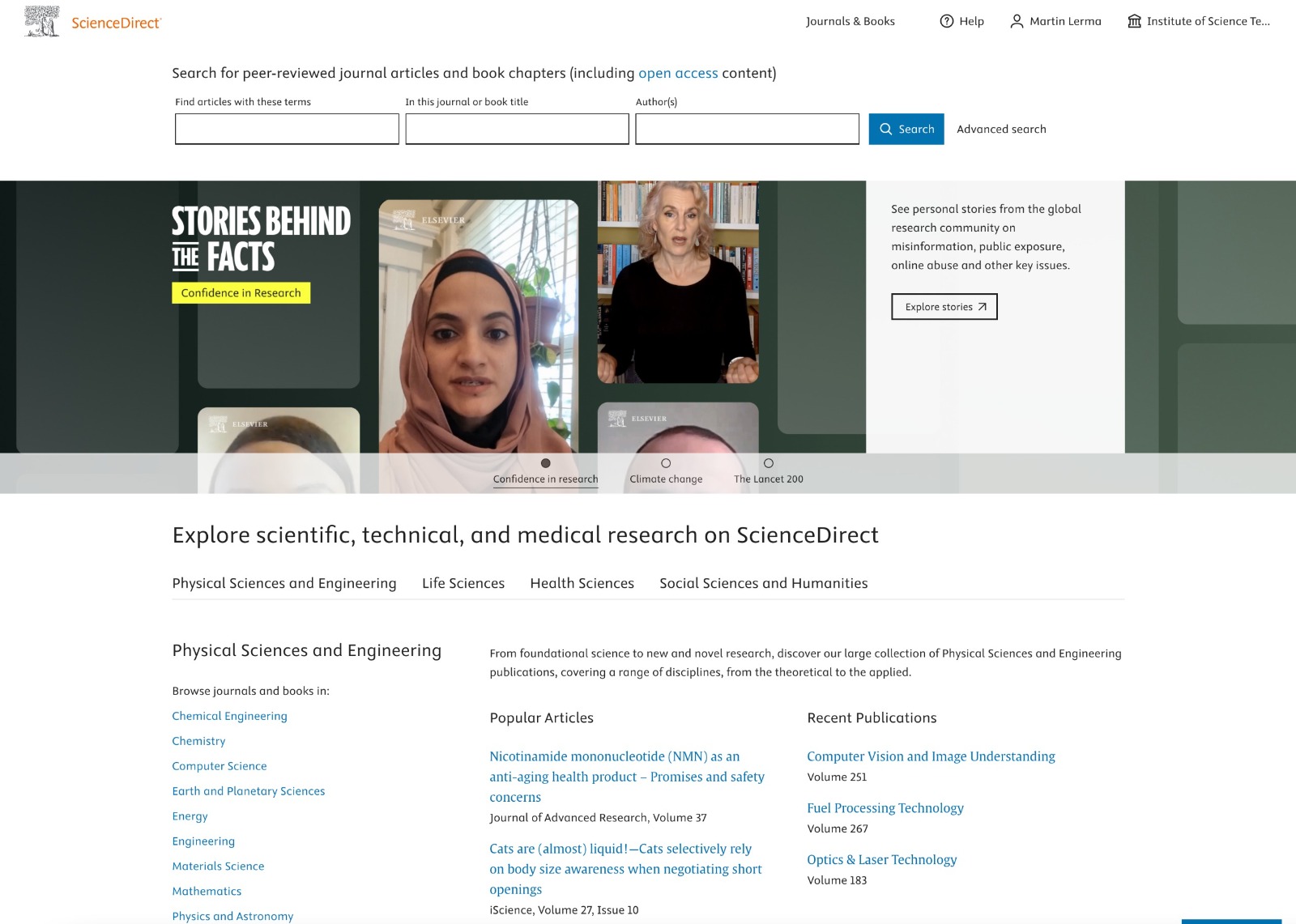
Task: Open Social Sciences and Humanities tab
Action: tap(763, 583)
